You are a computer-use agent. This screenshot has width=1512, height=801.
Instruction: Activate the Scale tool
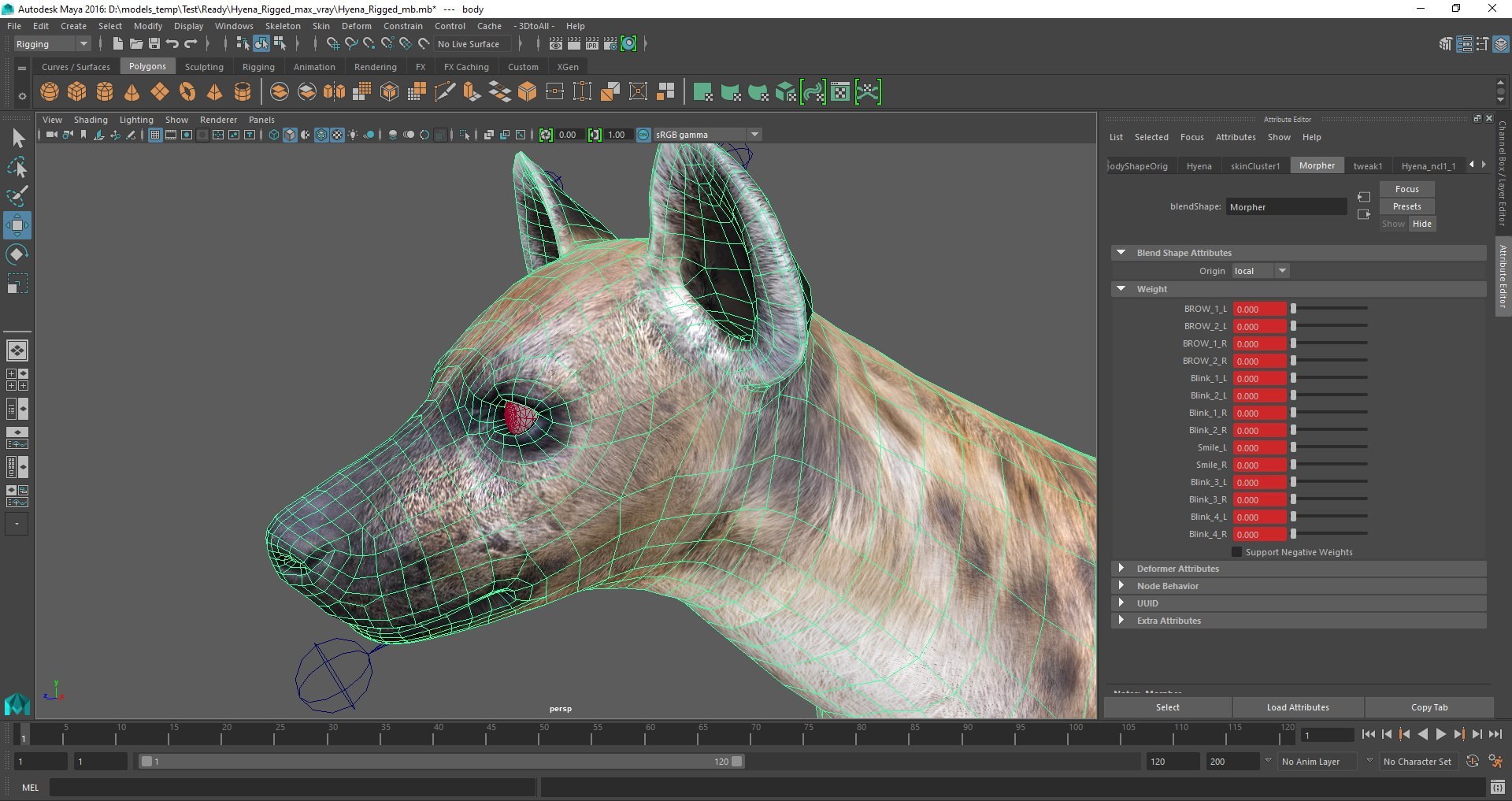coord(17,284)
